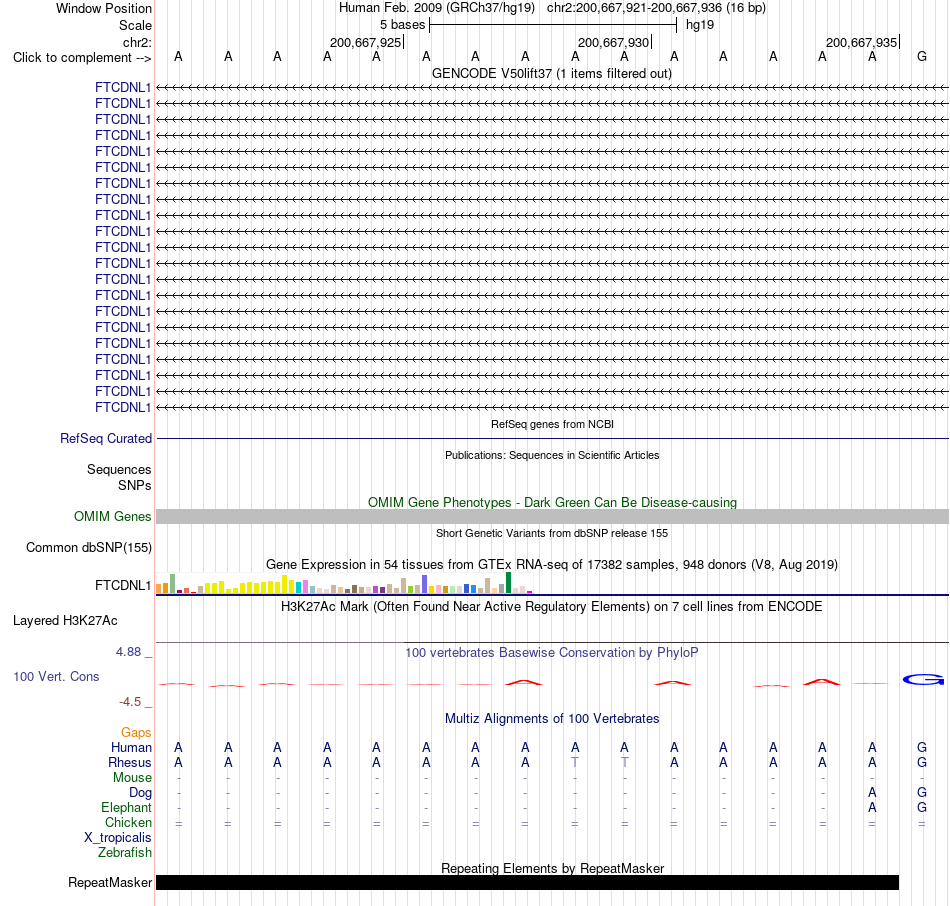The width and height of the screenshot is (950, 906).
Task: Click the "Window Position" track label
Action: click(x=104, y=8)
